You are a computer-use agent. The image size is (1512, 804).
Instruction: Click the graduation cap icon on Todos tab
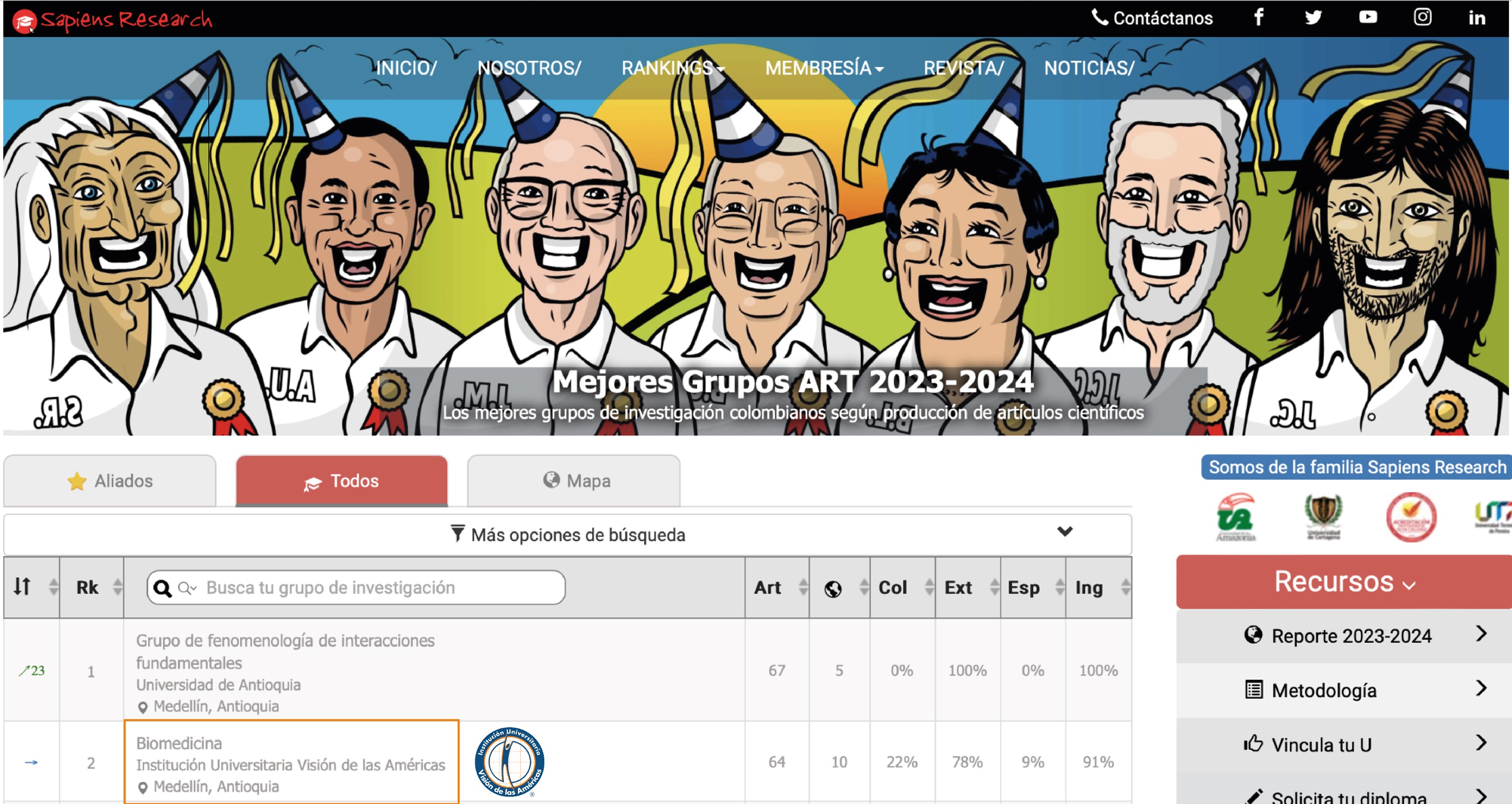pyautogui.click(x=312, y=484)
